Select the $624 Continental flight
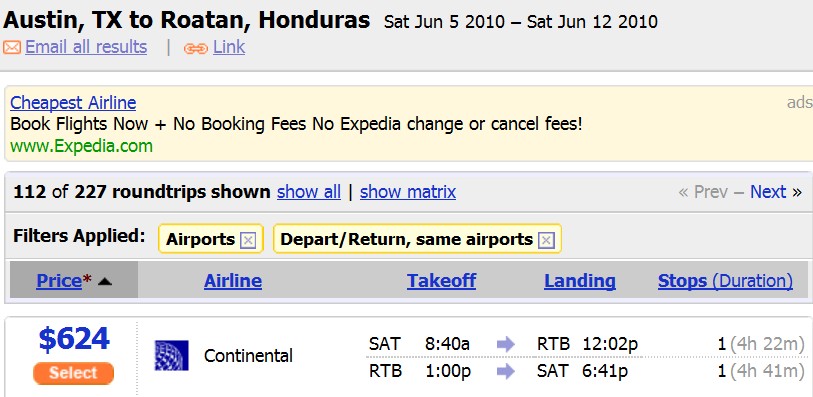Image resolution: width=813 pixels, height=397 pixels. [x=73, y=373]
